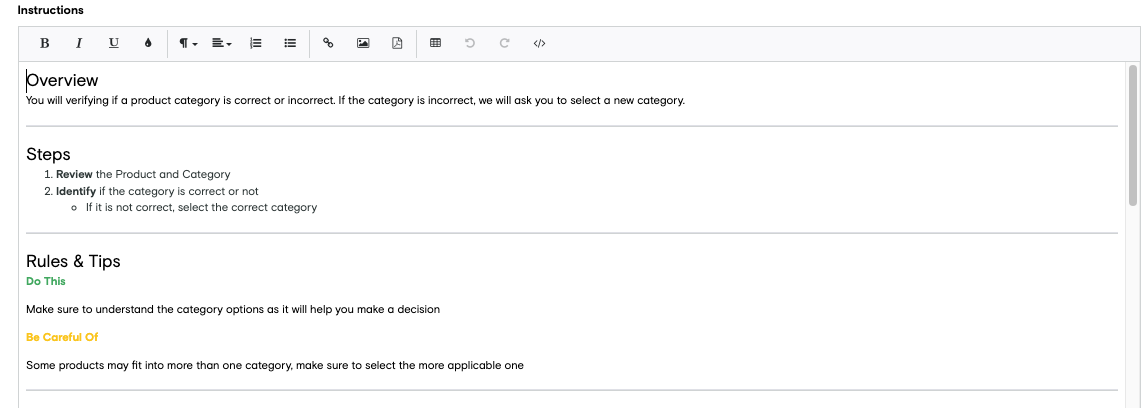This screenshot has width=1145, height=408.
Task: Toggle underline formatting
Action: pyautogui.click(x=113, y=43)
